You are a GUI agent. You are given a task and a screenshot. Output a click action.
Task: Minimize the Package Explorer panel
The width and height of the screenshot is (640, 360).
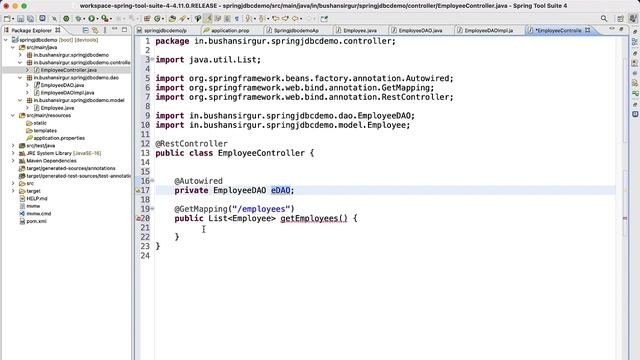(115, 29)
